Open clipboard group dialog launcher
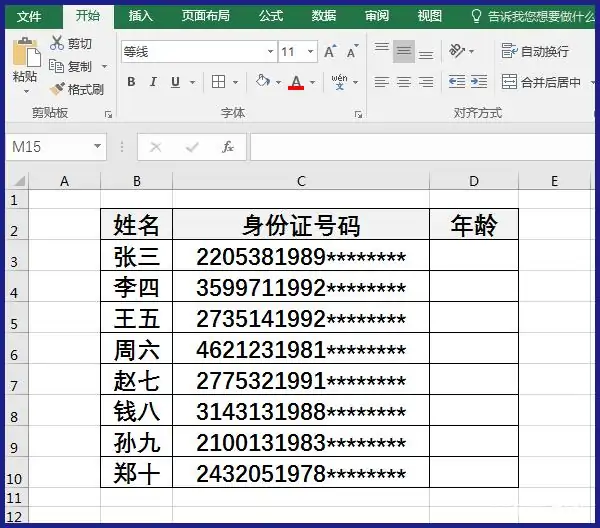The height and width of the screenshot is (528, 600). tap(108, 114)
